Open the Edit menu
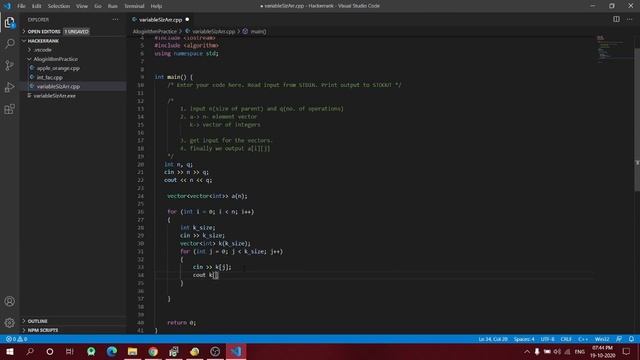The width and height of the screenshot is (640, 360). click(x=37, y=6)
